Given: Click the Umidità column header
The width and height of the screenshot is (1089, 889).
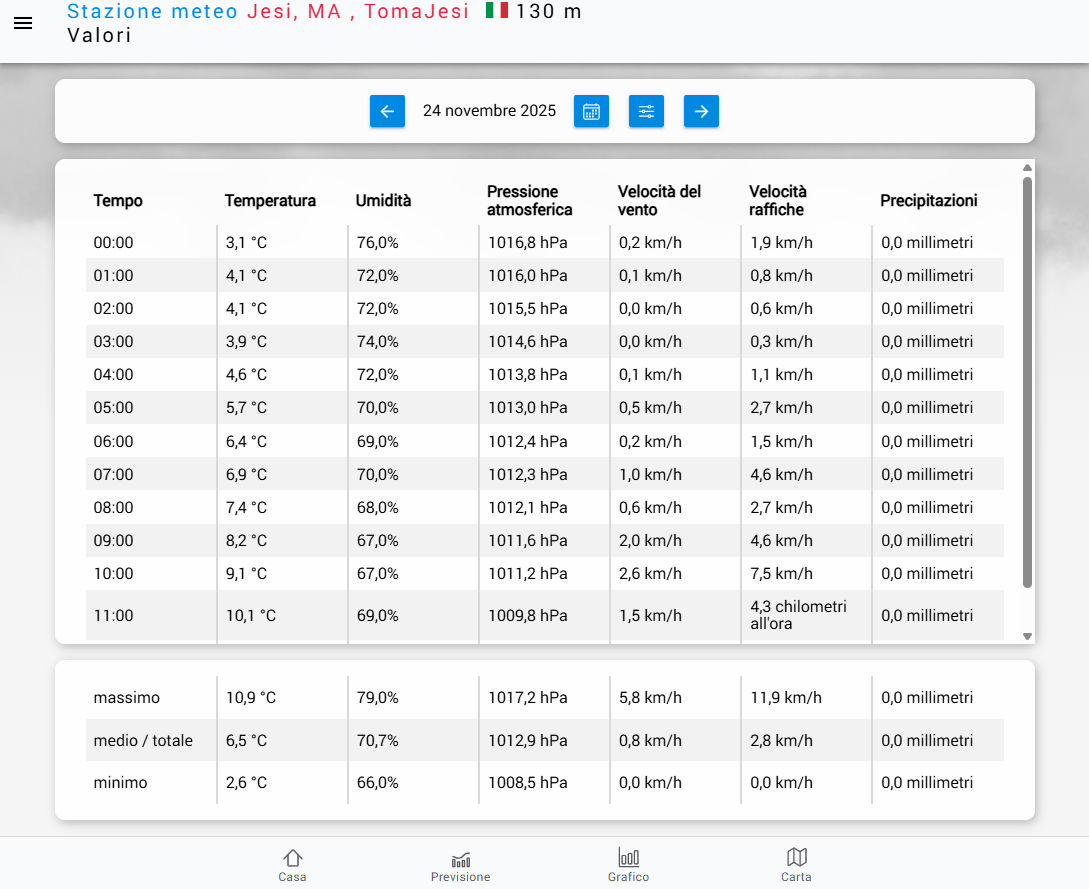Looking at the screenshot, I should (x=383, y=200).
